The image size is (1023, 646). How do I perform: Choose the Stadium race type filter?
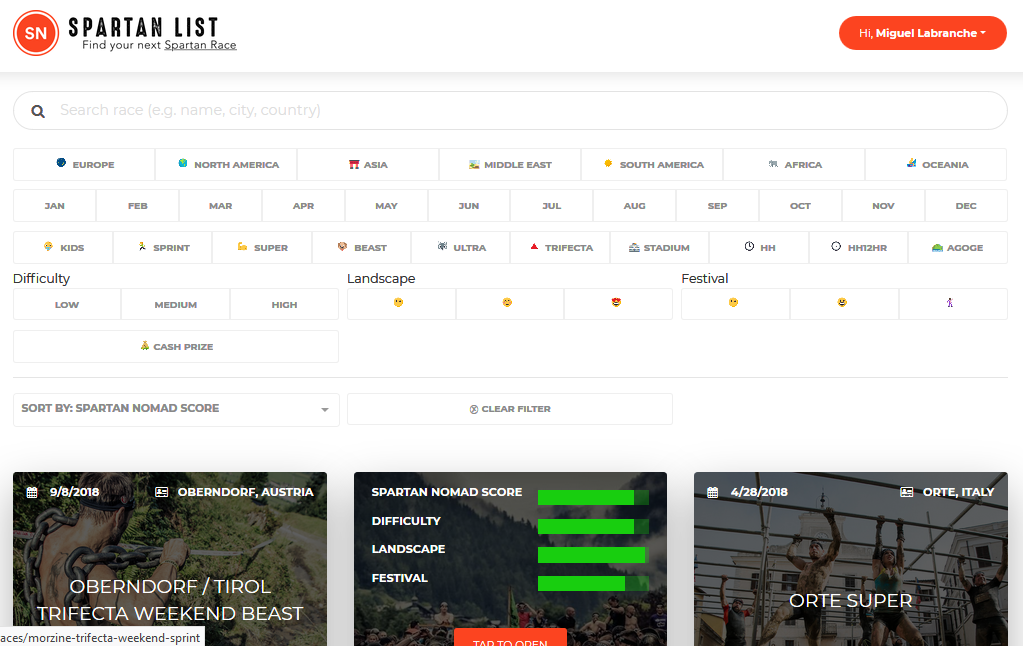[659, 248]
